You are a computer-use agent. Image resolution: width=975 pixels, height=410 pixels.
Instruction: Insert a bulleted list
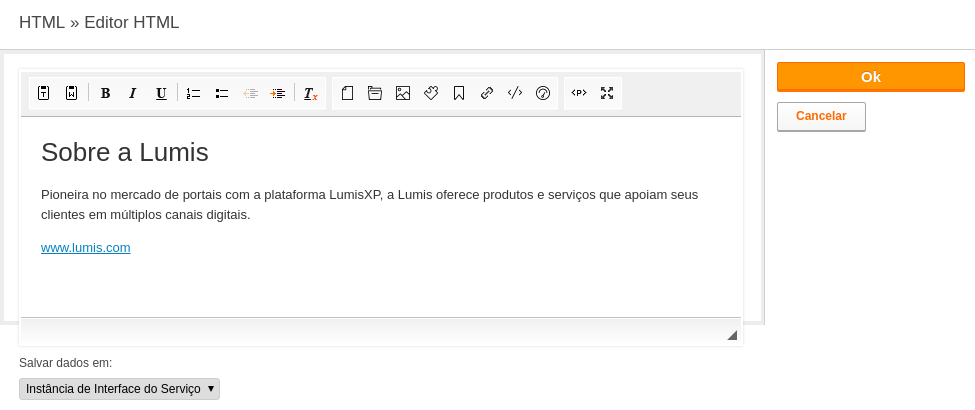tap(222, 93)
